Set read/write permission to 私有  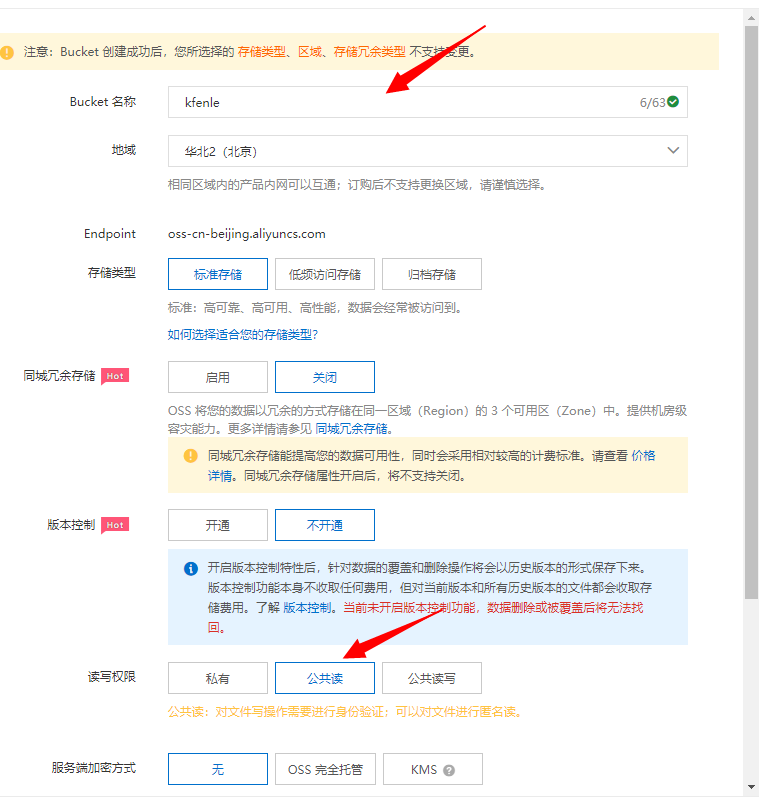click(218, 678)
